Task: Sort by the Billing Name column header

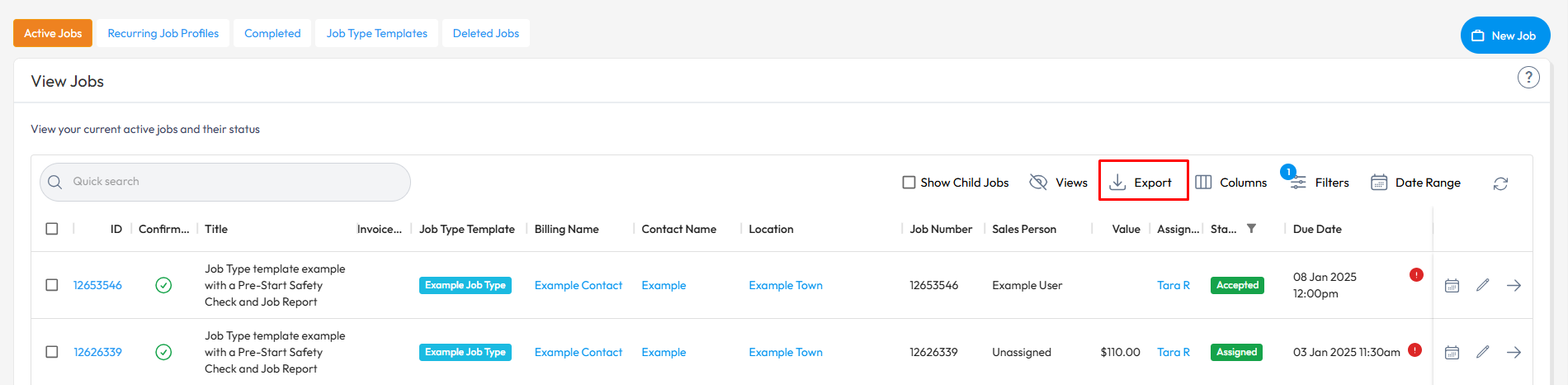Action: (567, 229)
